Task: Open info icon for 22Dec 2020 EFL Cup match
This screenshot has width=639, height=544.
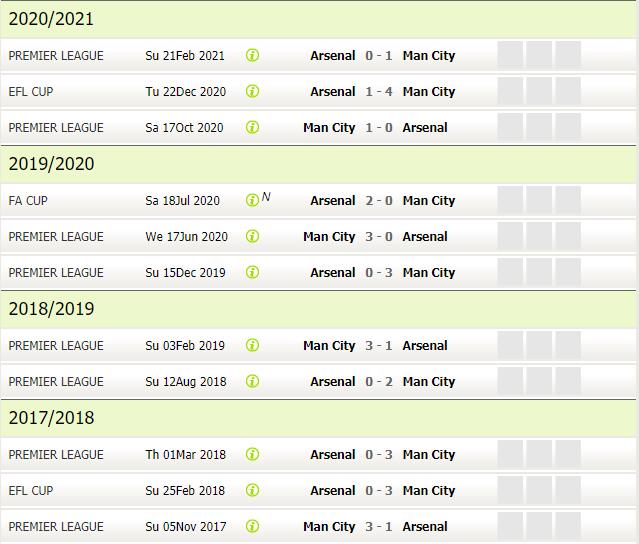Action: pyautogui.click(x=252, y=91)
